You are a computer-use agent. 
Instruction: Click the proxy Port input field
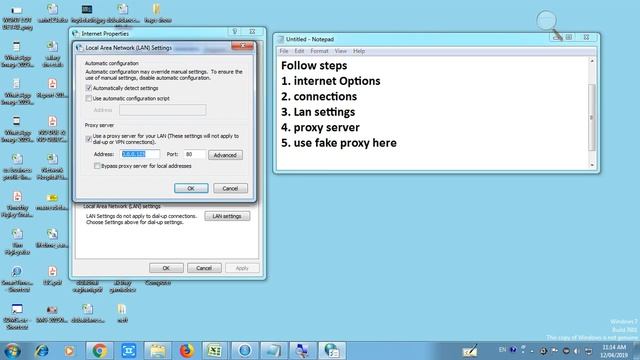[x=194, y=154]
